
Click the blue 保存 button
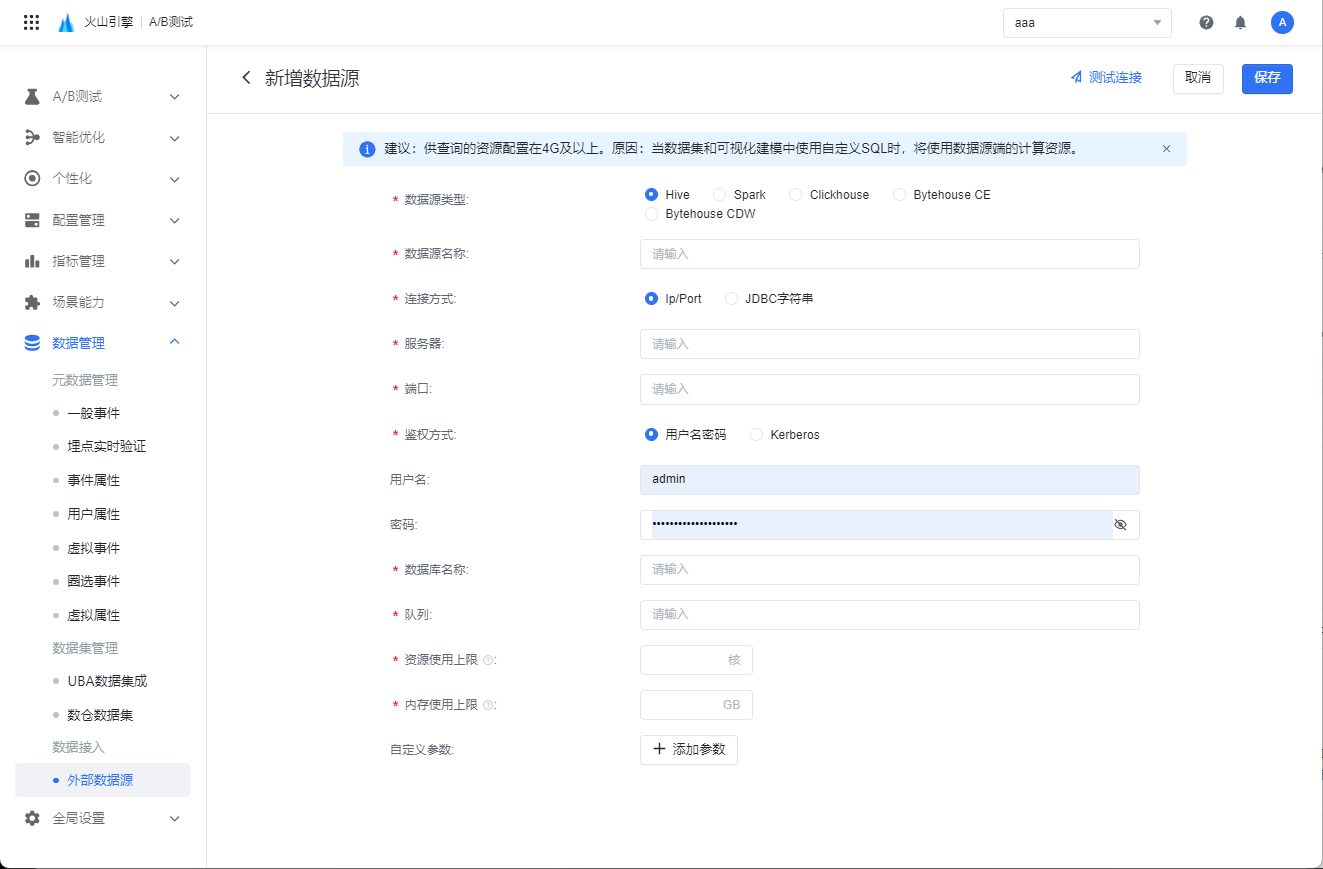[x=1267, y=78]
